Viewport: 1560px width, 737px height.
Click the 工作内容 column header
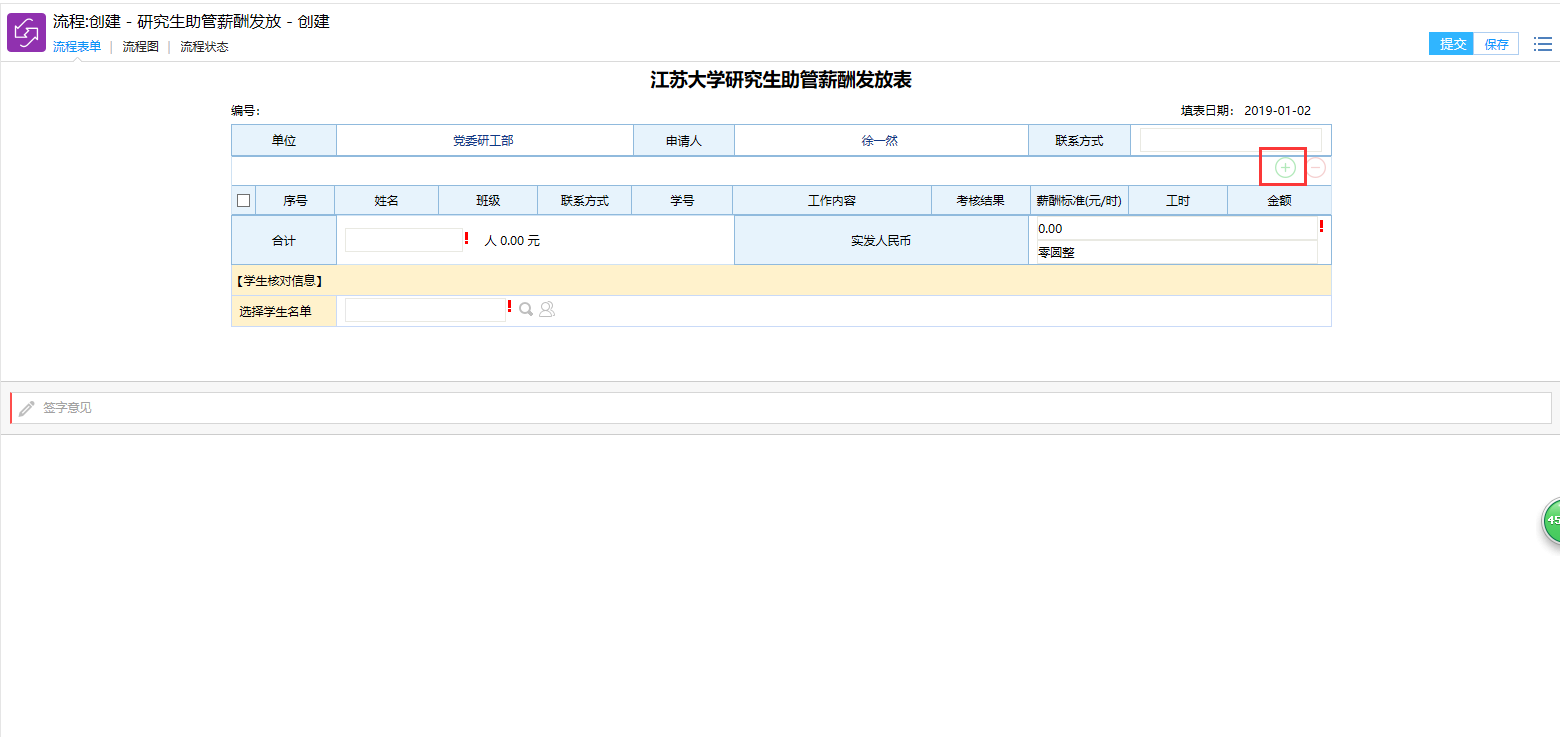point(832,200)
